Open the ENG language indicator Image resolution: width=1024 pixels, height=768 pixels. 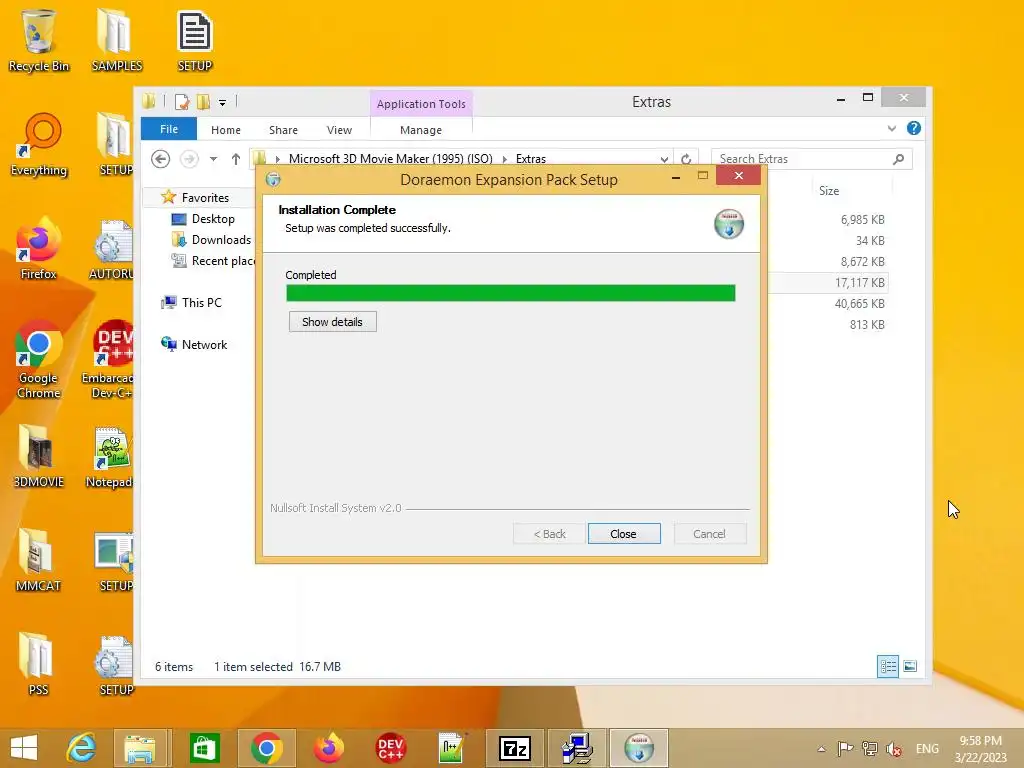pos(927,748)
